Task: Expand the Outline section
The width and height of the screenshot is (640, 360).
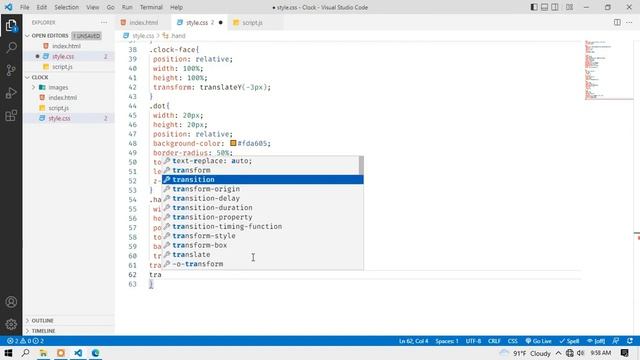Action: click(x=42, y=320)
